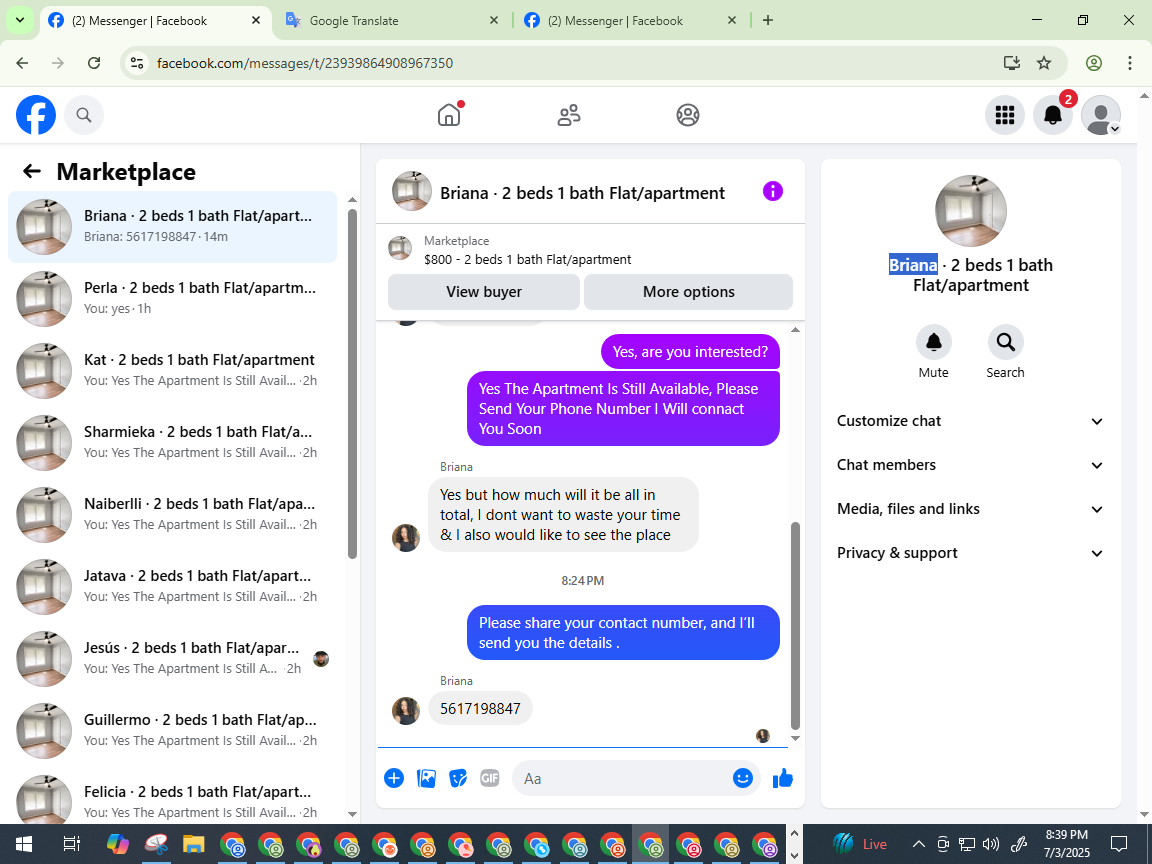Open the Facebook logo home link
1152x864 pixels.
click(36, 115)
